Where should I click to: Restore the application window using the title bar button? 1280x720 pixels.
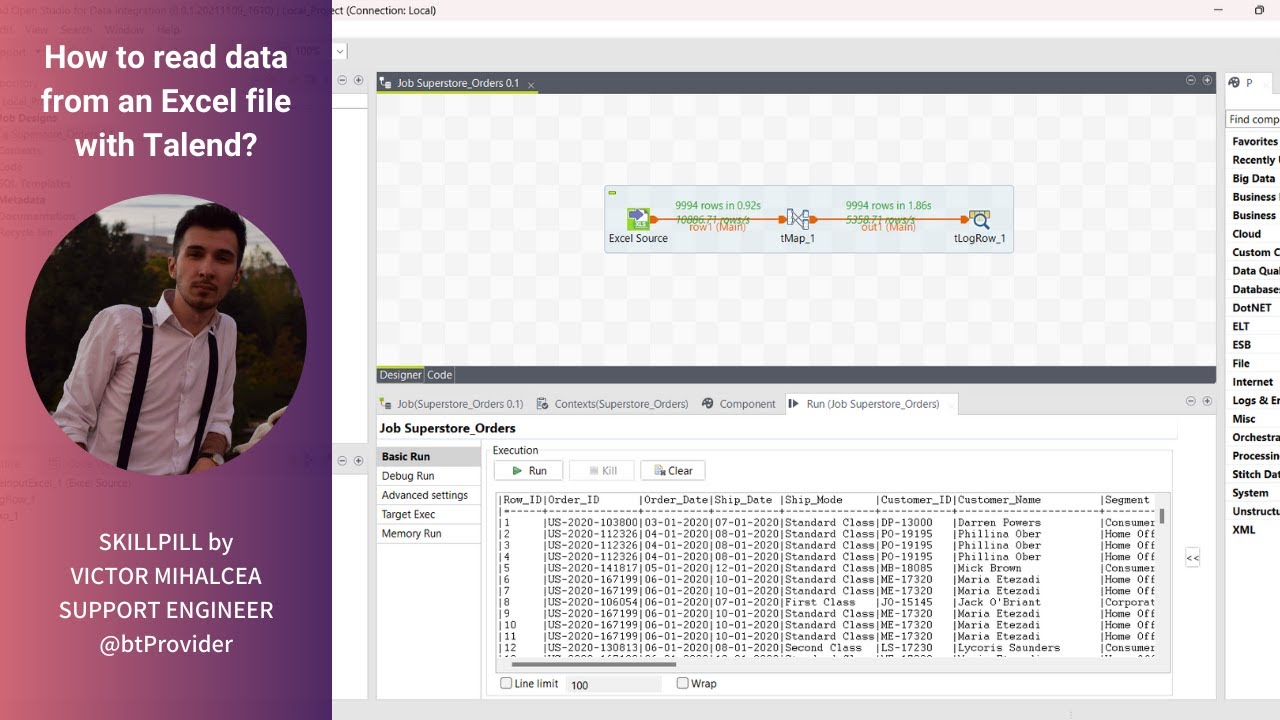tap(1259, 10)
